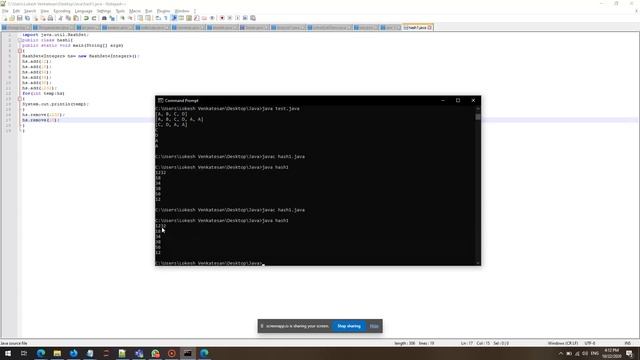The width and height of the screenshot is (640, 360).
Task: Open the Search menu
Action: coord(30,11)
